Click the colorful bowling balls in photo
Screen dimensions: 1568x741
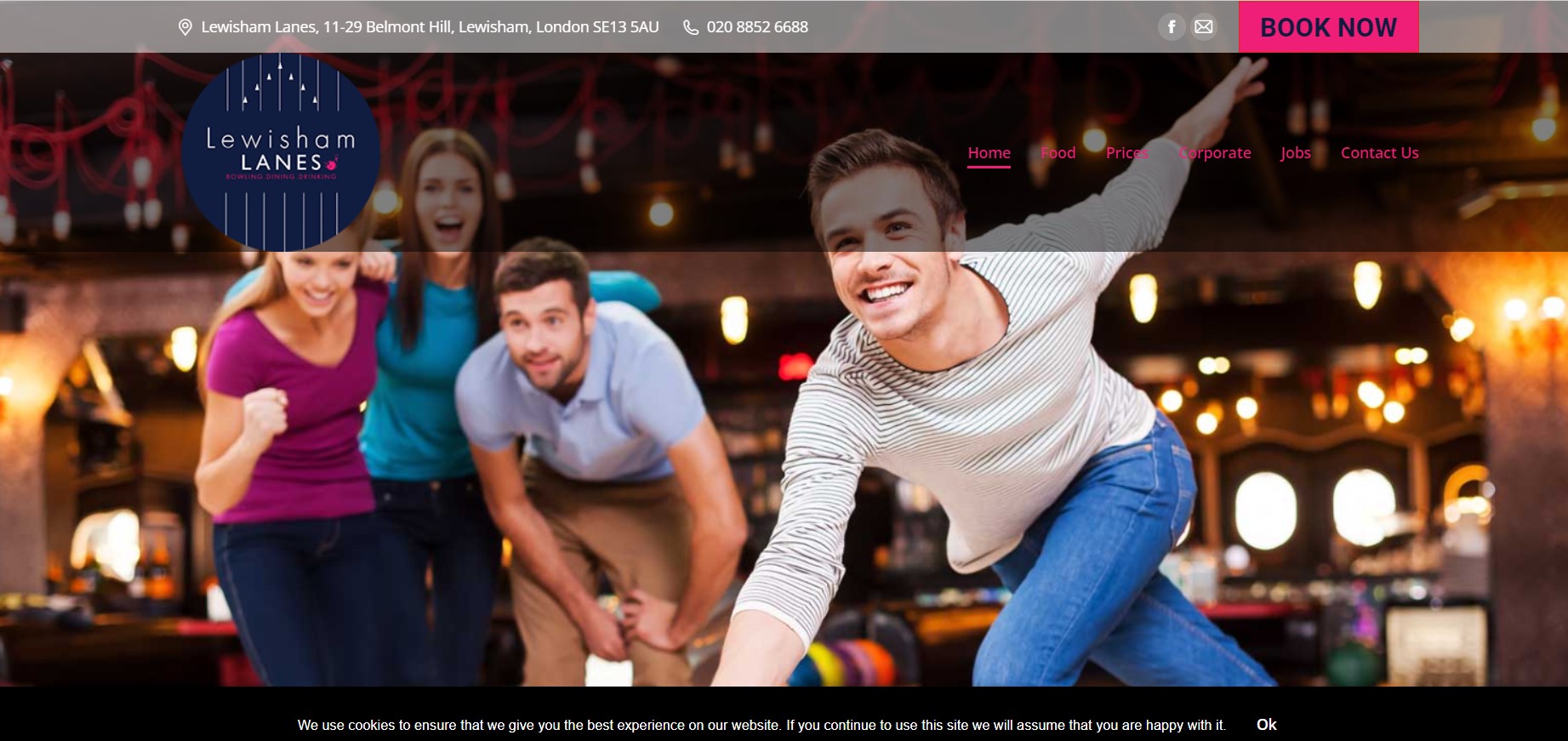(842, 664)
